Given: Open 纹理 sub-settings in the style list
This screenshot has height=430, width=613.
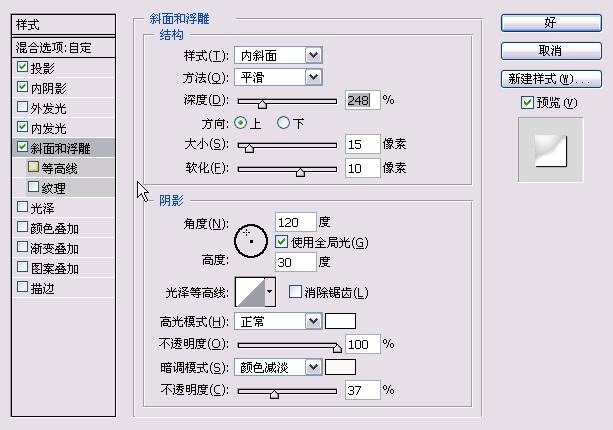Looking at the screenshot, I should point(54,188).
